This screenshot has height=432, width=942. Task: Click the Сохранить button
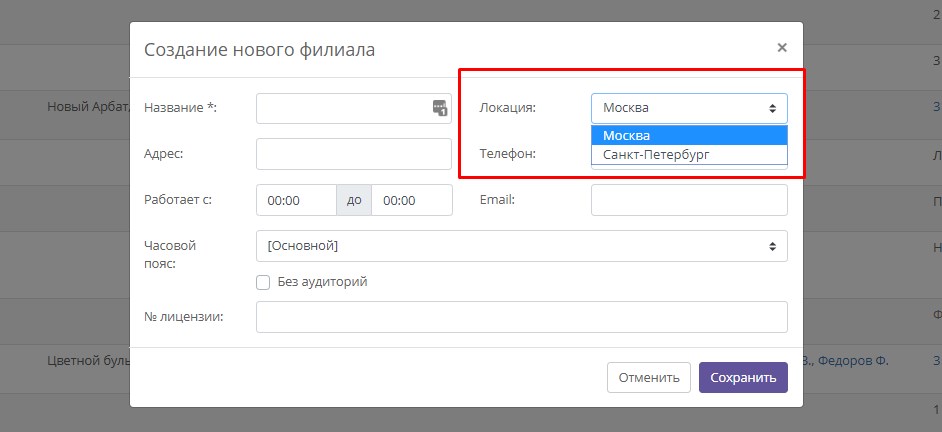[743, 377]
